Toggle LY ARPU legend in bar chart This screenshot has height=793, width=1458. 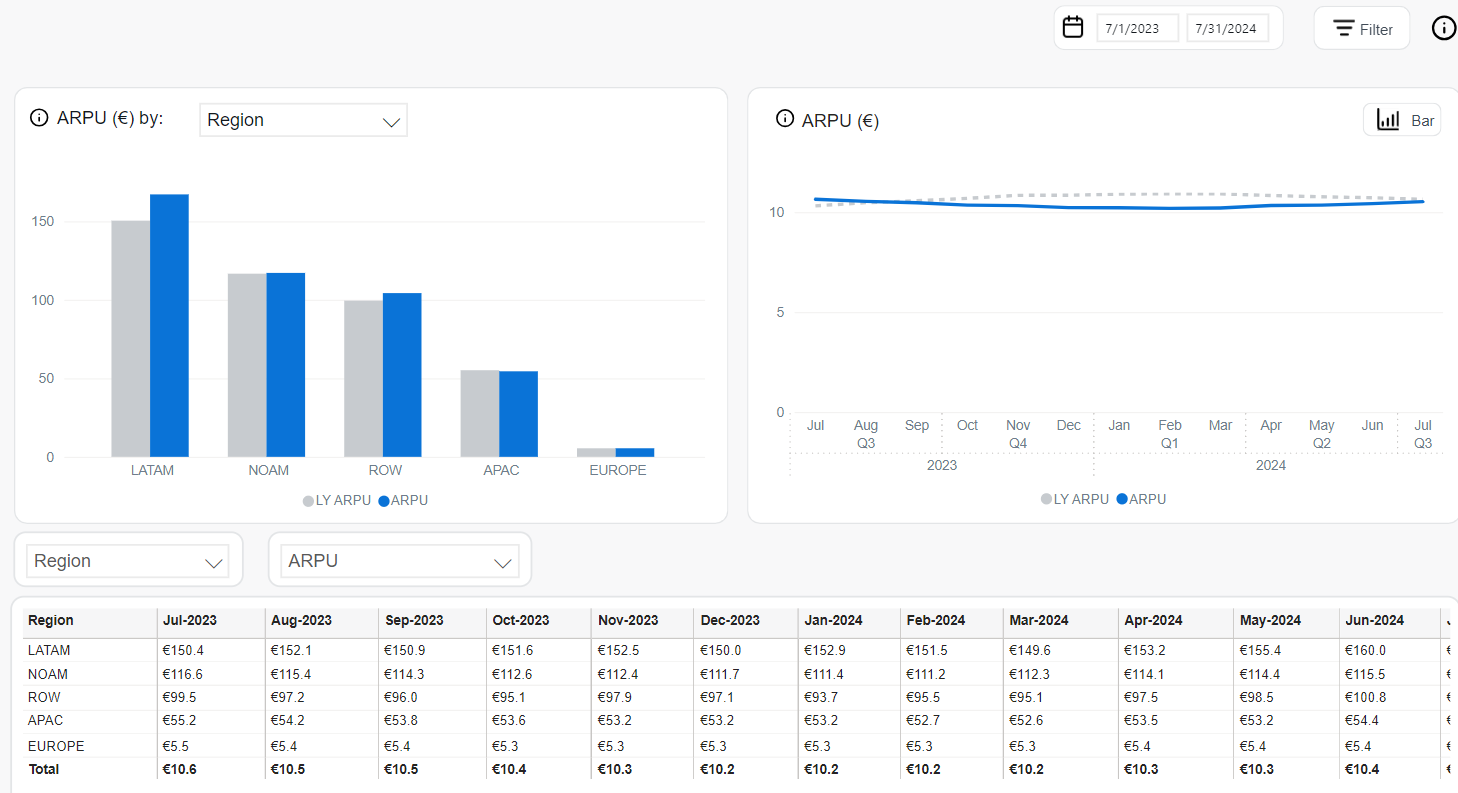click(337, 500)
